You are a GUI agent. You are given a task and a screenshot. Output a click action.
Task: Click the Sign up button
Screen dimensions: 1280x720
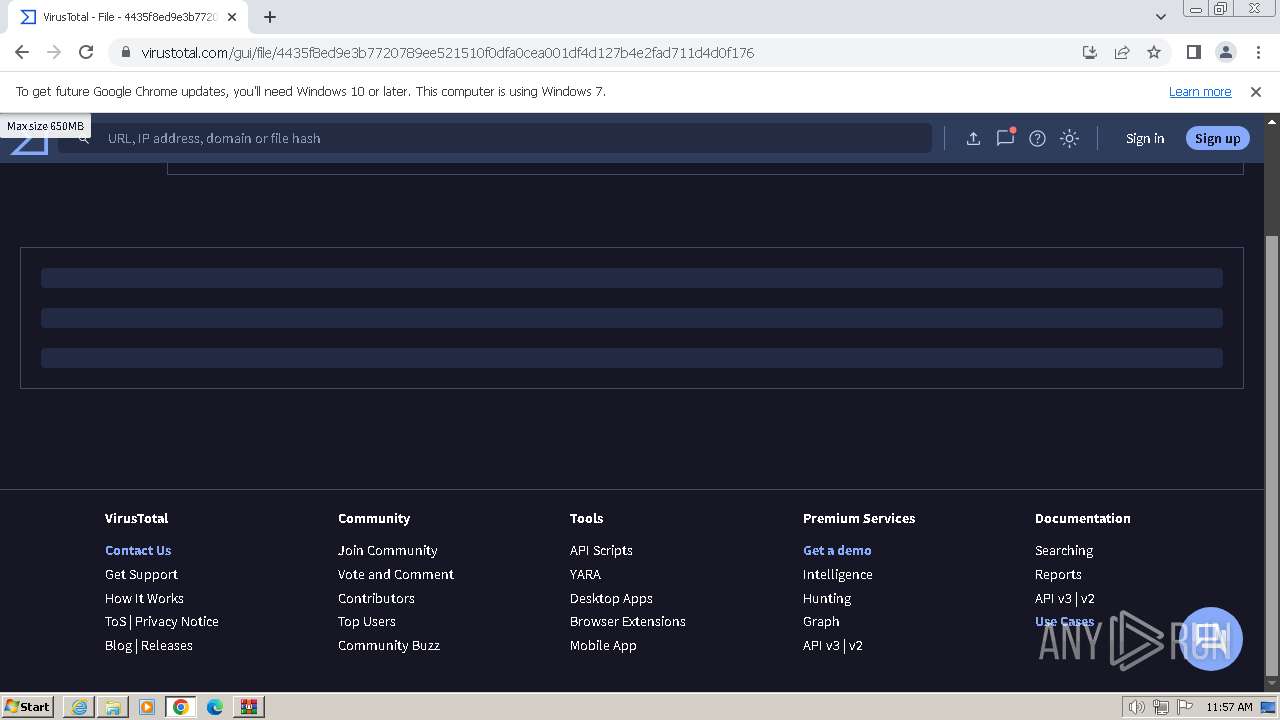[1217, 139]
